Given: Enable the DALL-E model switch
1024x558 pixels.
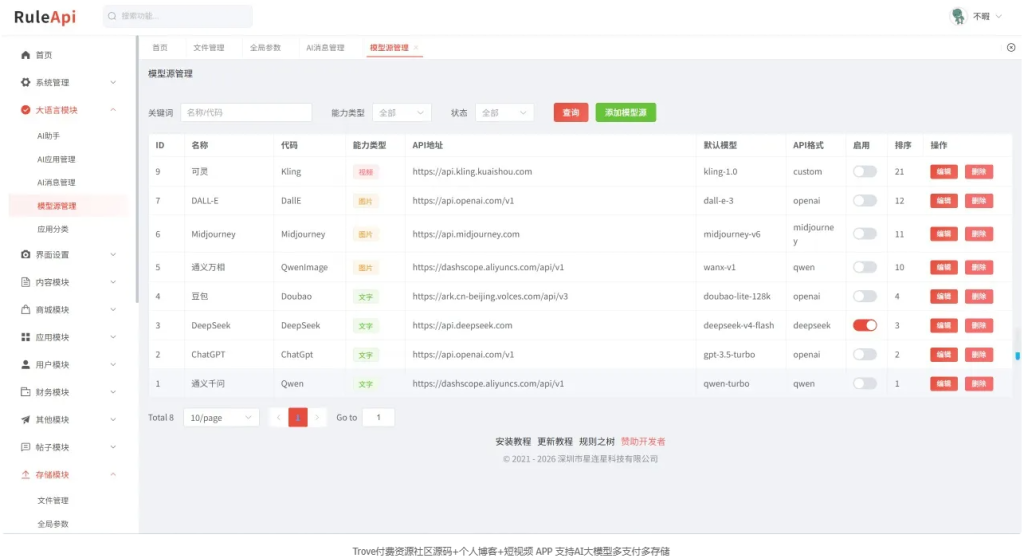Looking at the screenshot, I should pos(865,201).
